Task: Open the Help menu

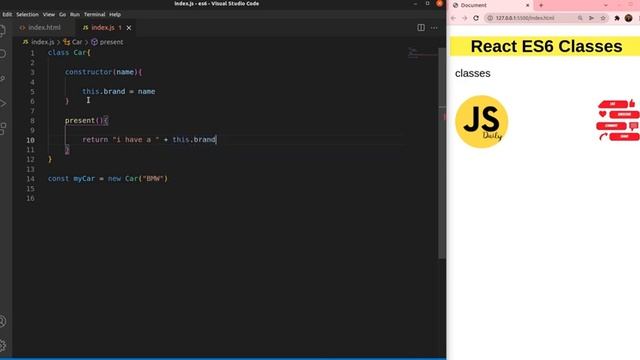Action: [x=115, y=14]
